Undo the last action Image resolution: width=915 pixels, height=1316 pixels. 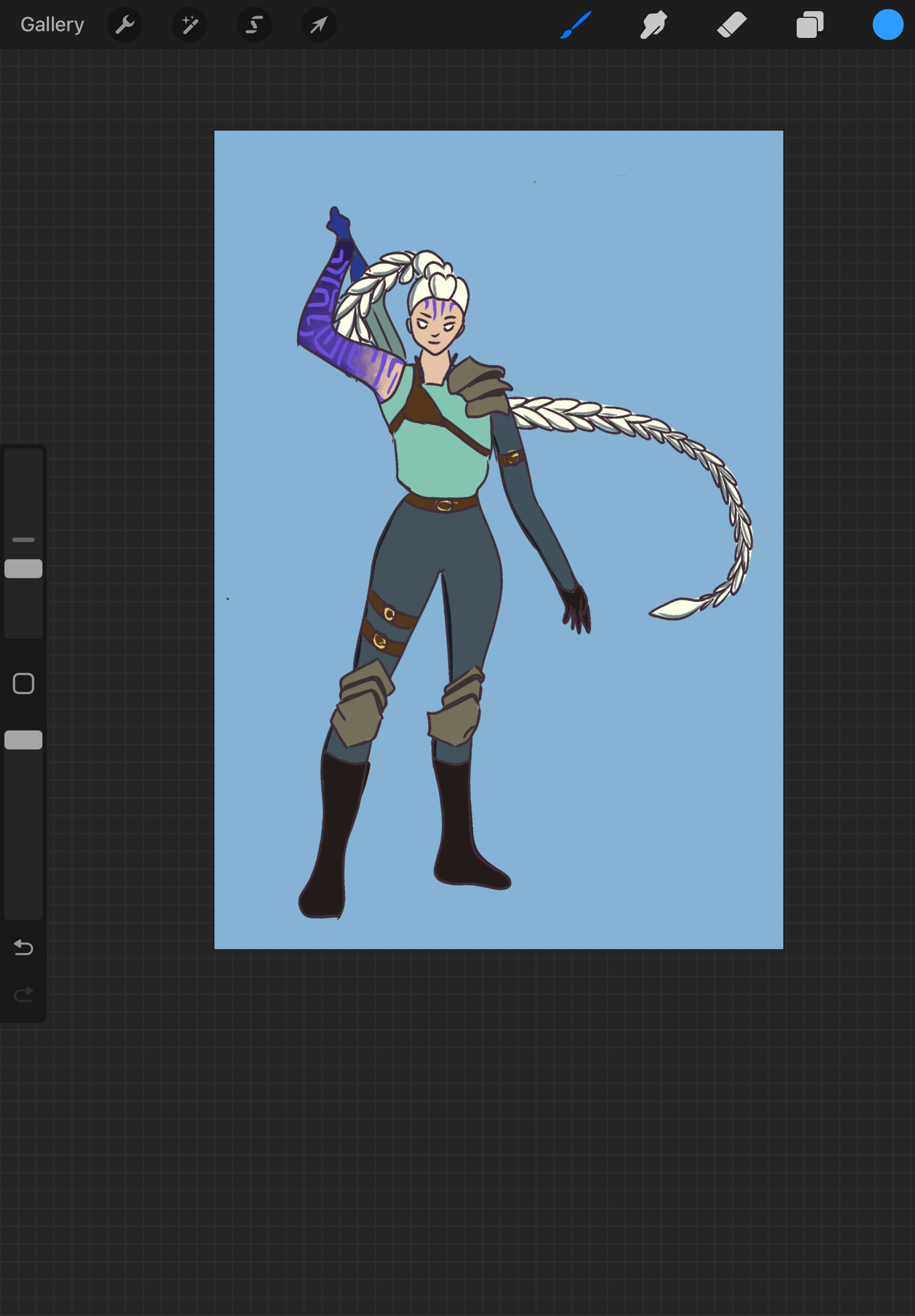coord(23,947)
